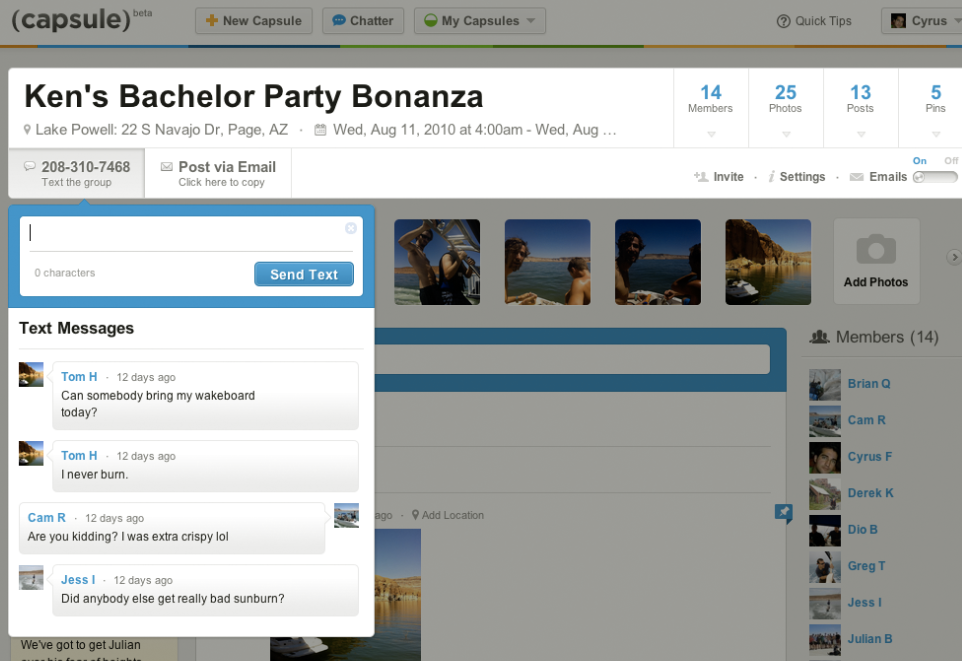
Task: Click Brian Q's member avatar
Action: (824, 384)
